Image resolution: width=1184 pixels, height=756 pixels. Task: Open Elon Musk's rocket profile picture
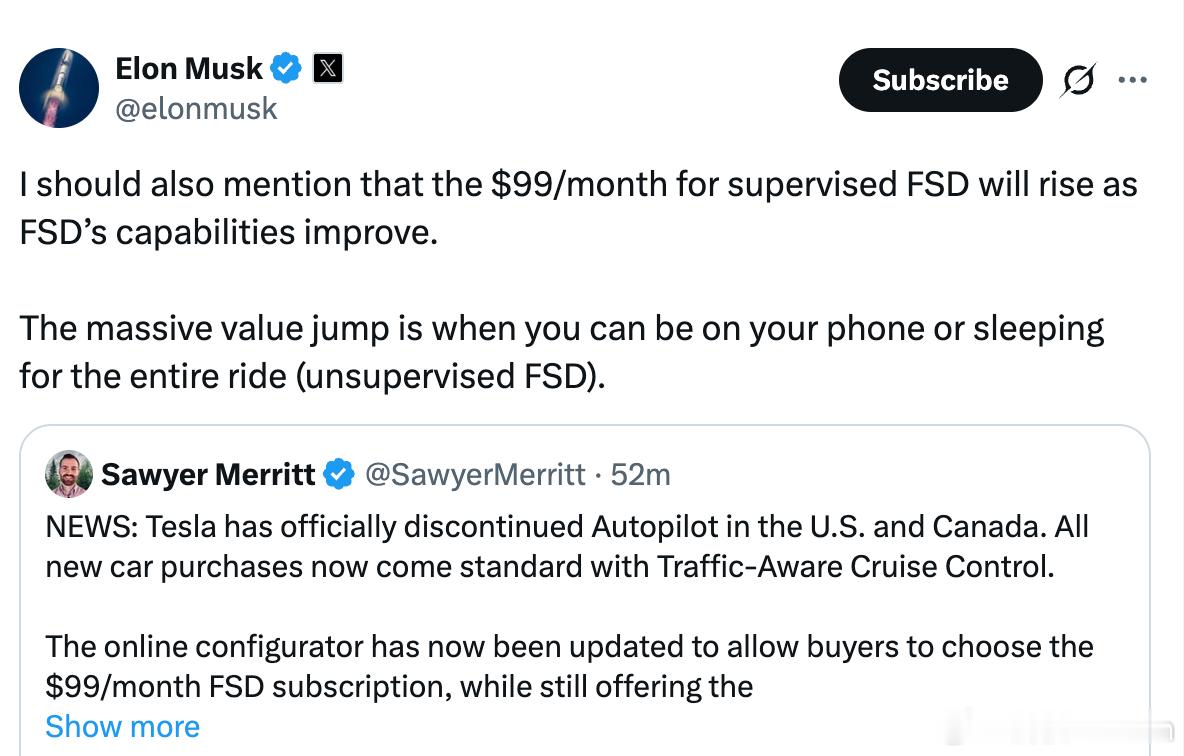pos(59,88)
